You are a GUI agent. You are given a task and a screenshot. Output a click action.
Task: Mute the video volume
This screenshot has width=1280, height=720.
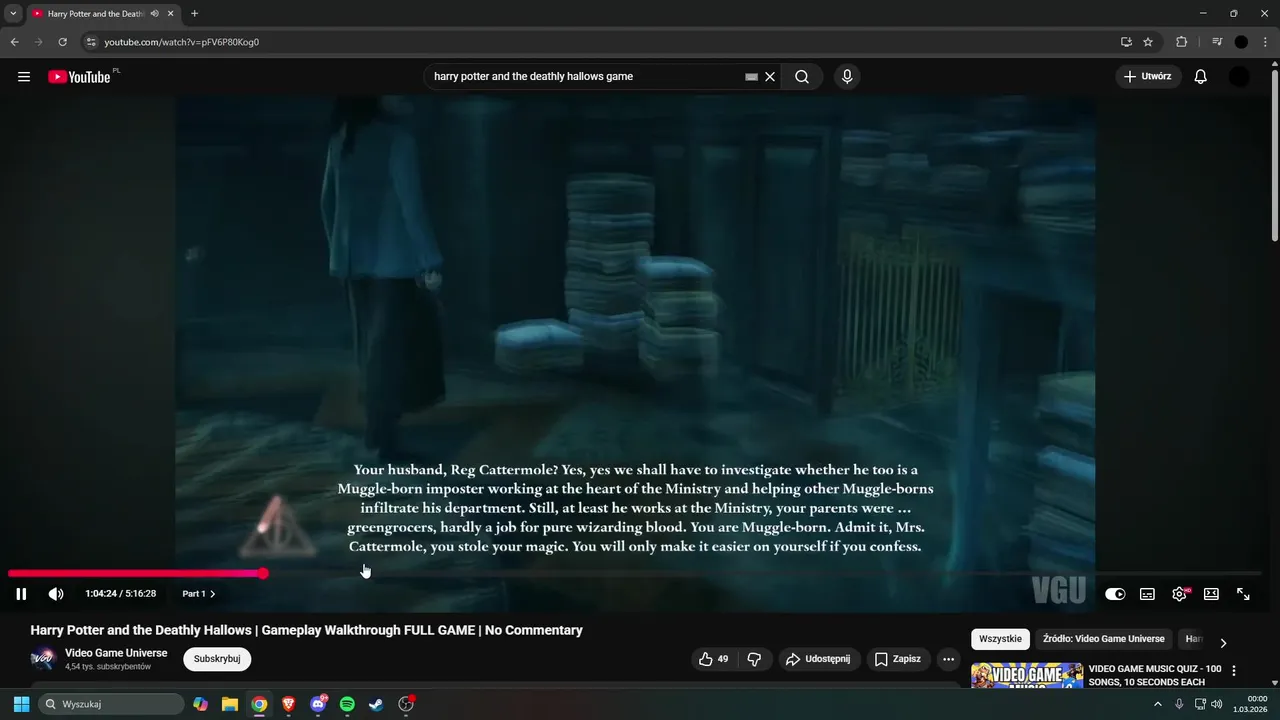coord(56,594)
